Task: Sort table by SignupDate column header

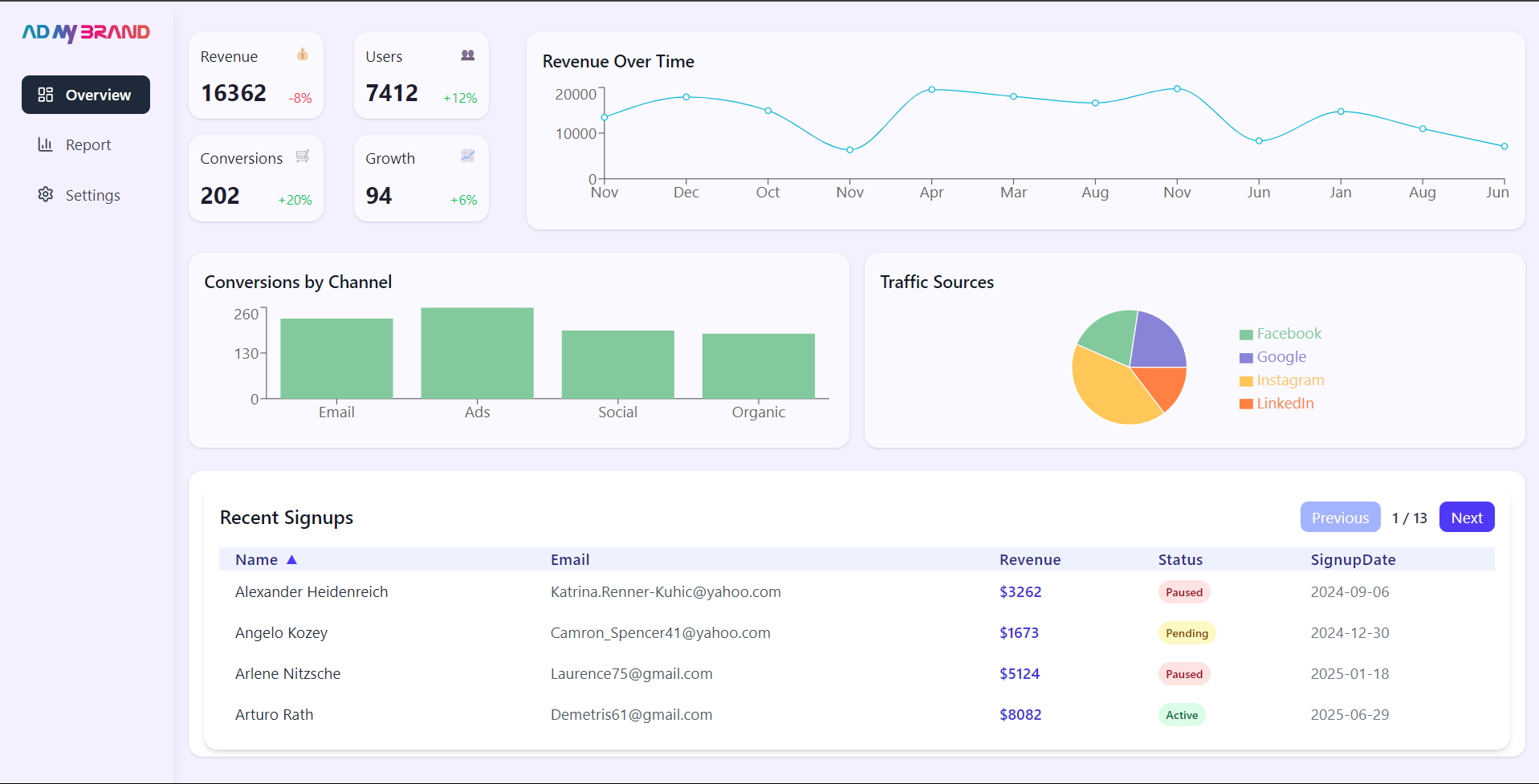Action: pyautogui.click(x=1354, y=560)
